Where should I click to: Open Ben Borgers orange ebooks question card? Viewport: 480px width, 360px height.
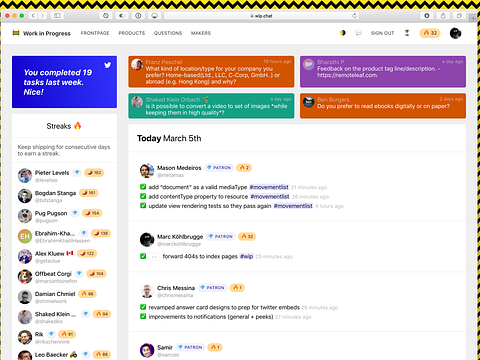pyautogui.click(x=383, y=106)
